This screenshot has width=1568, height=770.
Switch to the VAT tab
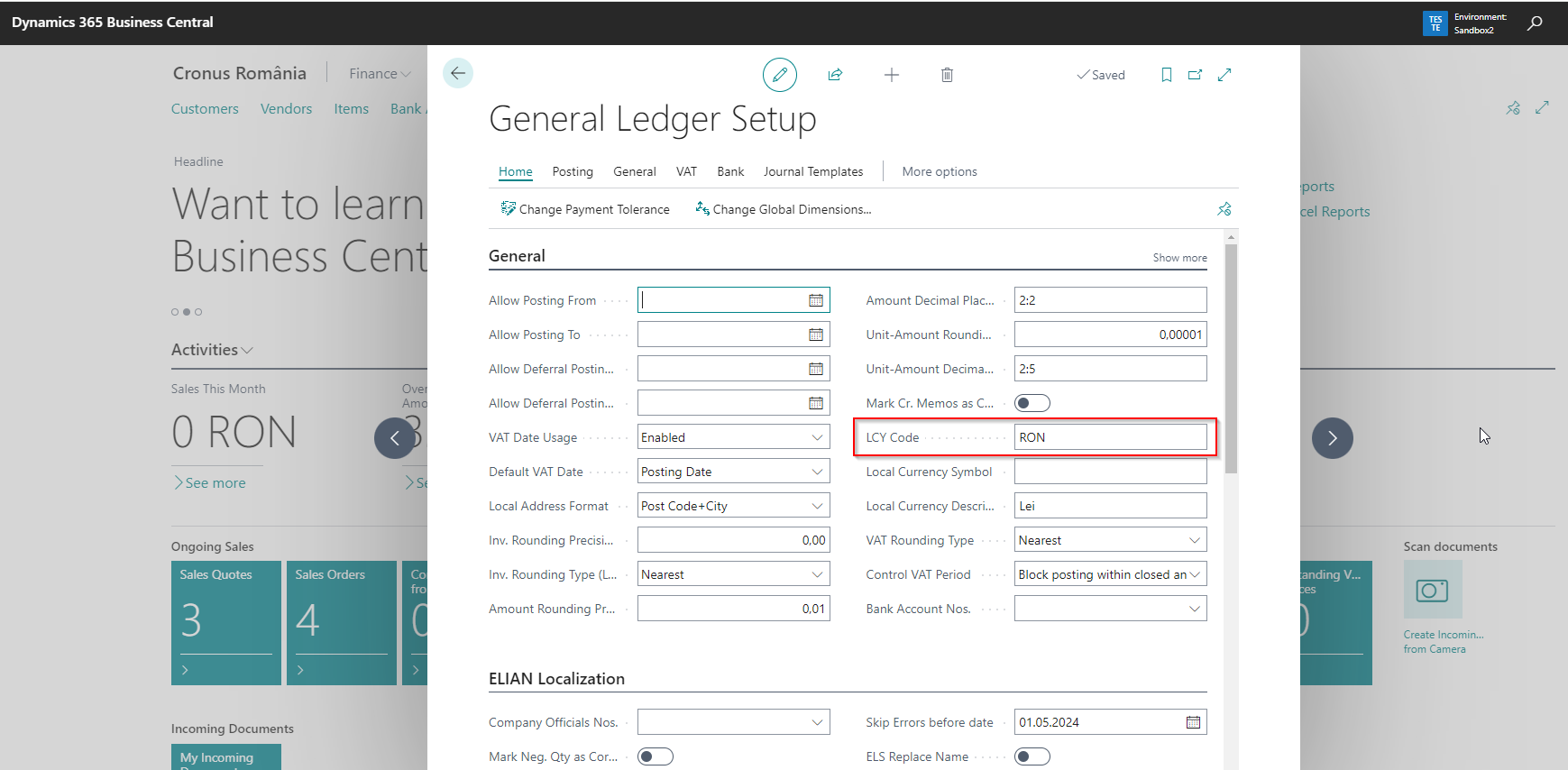687,171
